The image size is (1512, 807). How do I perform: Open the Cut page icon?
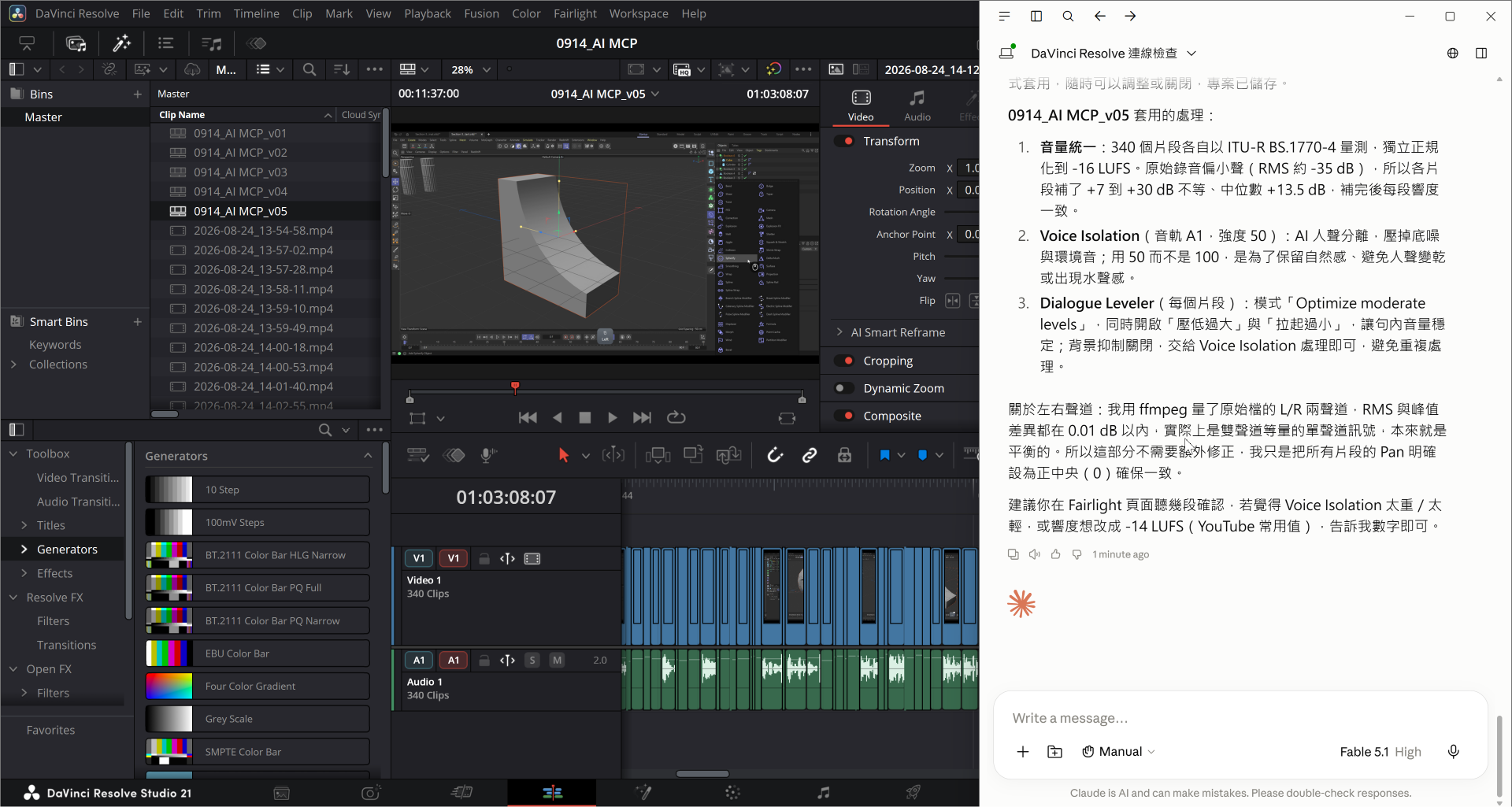click(x=462, y=792)
